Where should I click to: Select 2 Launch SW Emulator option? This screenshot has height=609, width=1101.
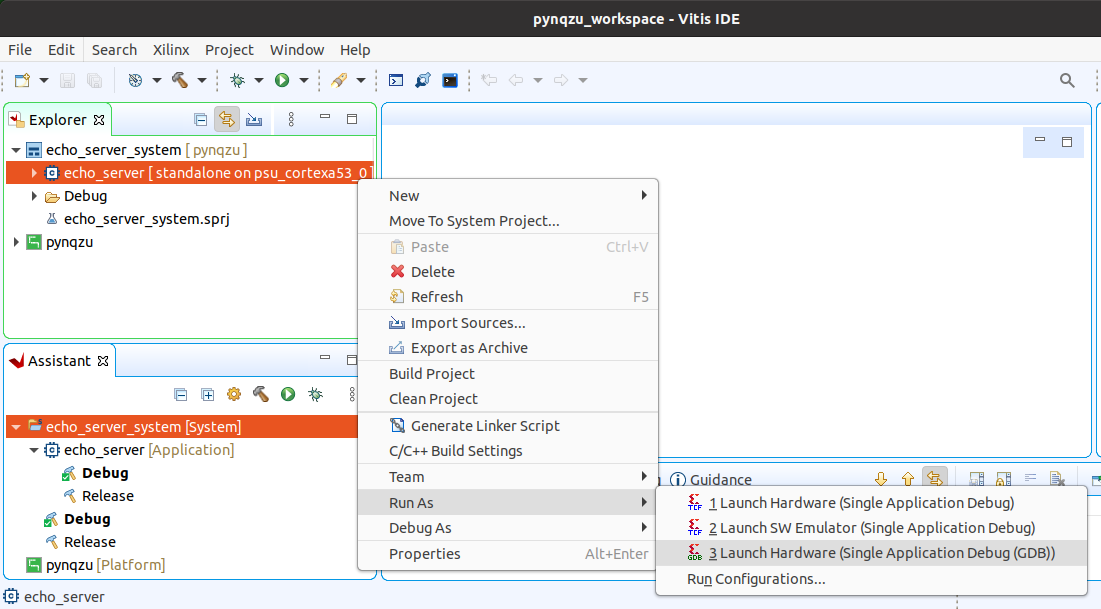point(871,528)
